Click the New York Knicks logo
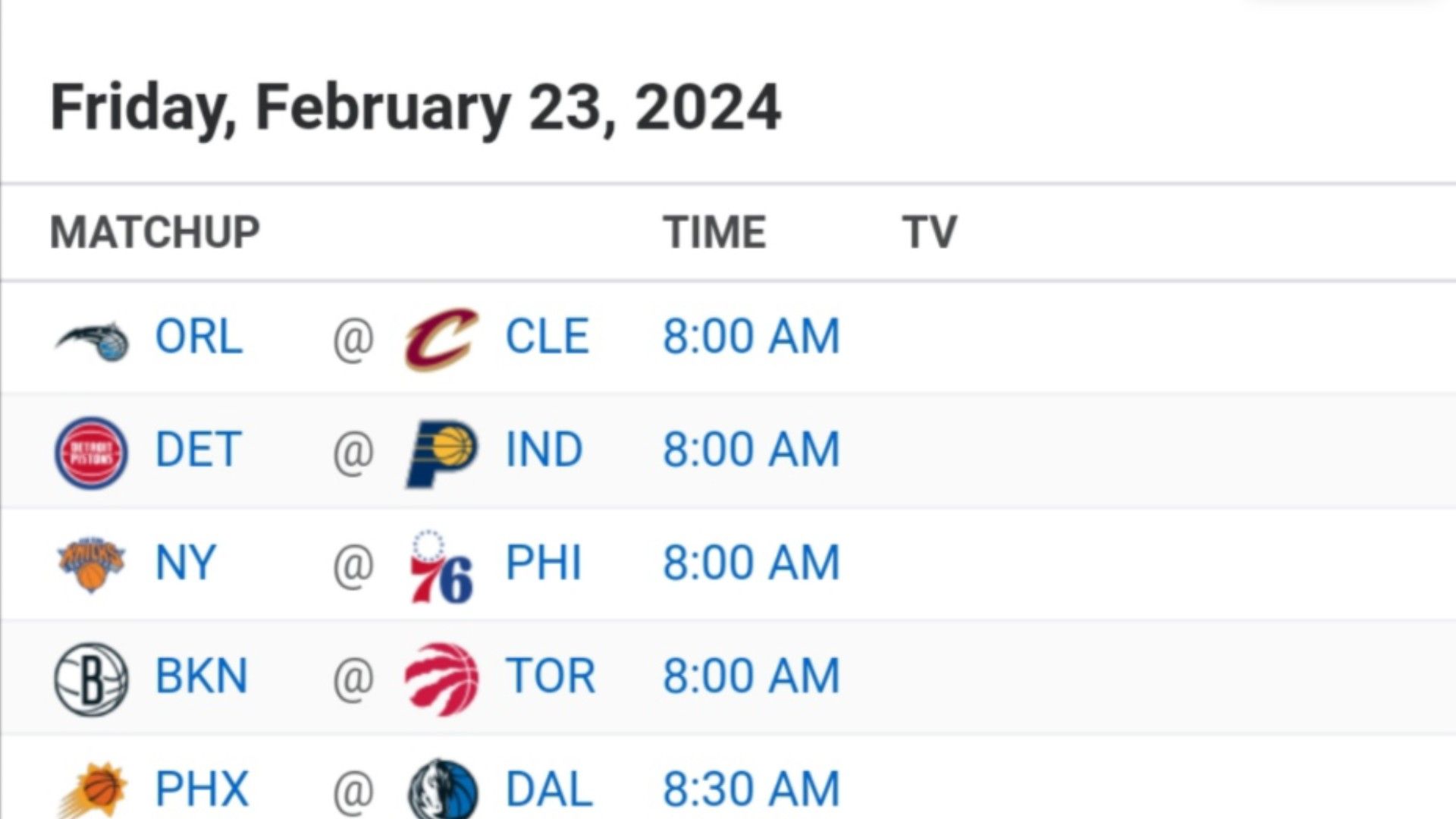This screenshot has height=819, width=1456. 92,565
